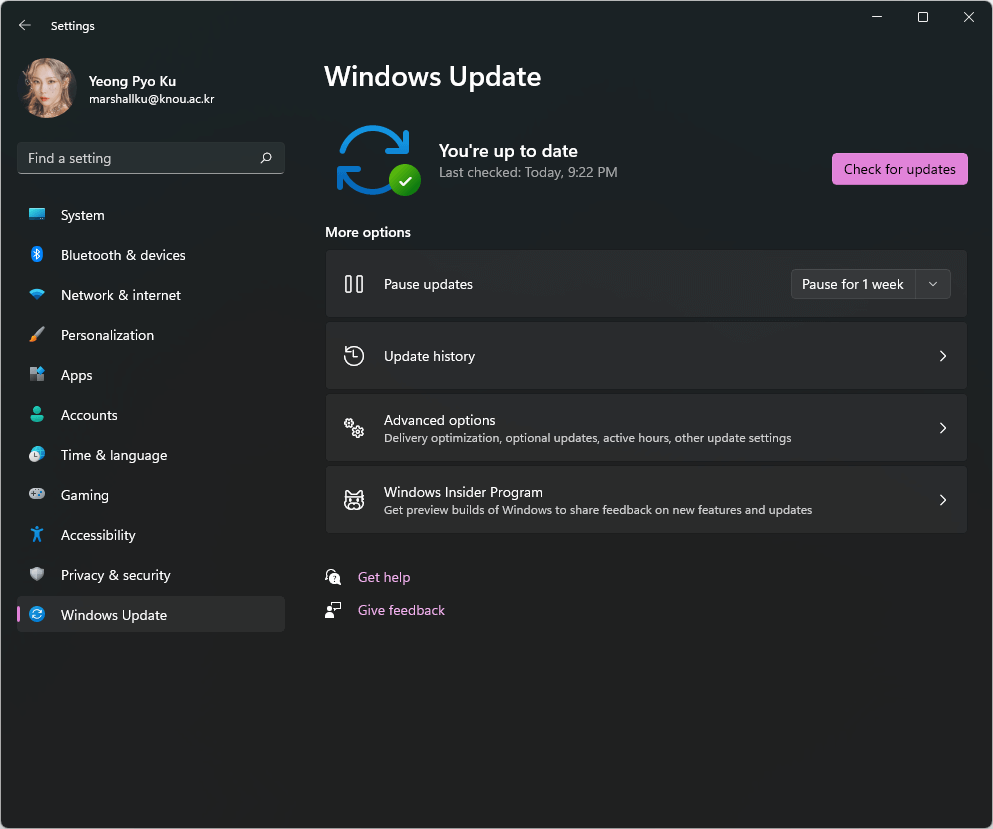Open the Get help link
The width and height of the screenshot is (993, 829).
coord(384,577)
